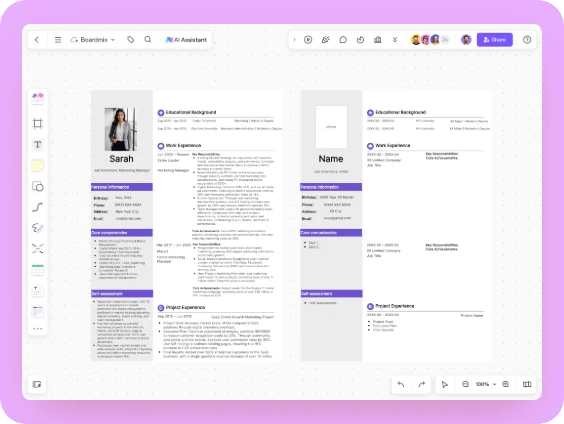
Task: Click Sarah's resume photo
Action: coord(120,129)
